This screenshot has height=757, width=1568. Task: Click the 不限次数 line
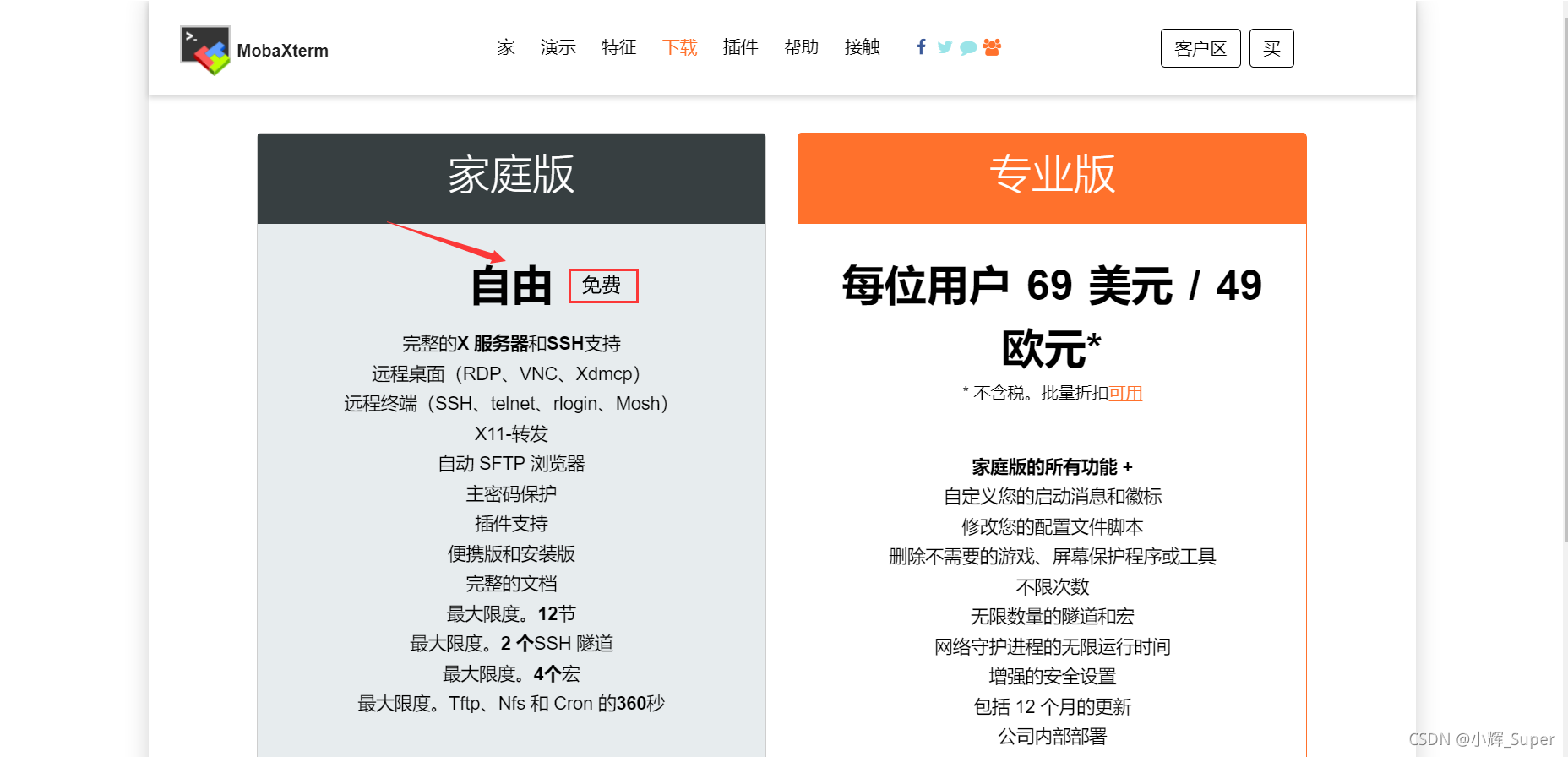tap(1053, 587)
